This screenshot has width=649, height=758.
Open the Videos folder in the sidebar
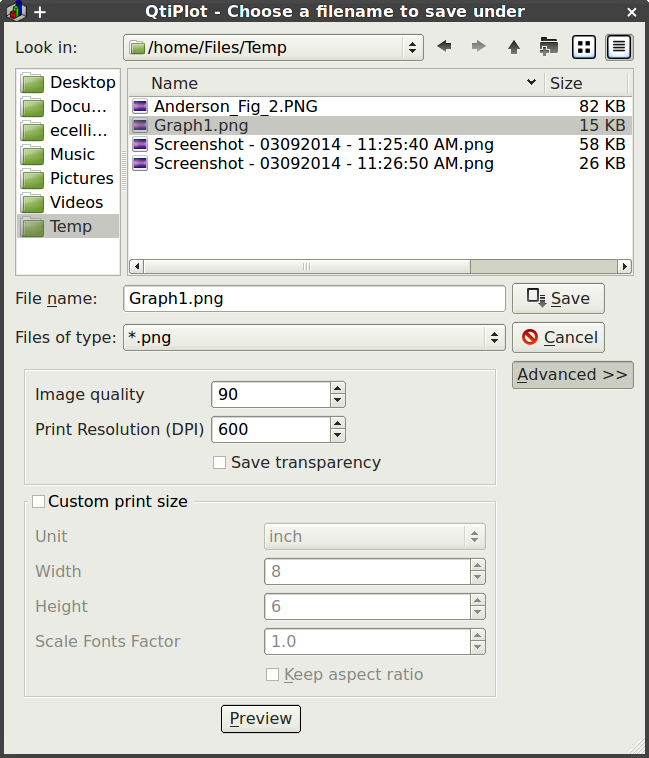coord(68,202)
